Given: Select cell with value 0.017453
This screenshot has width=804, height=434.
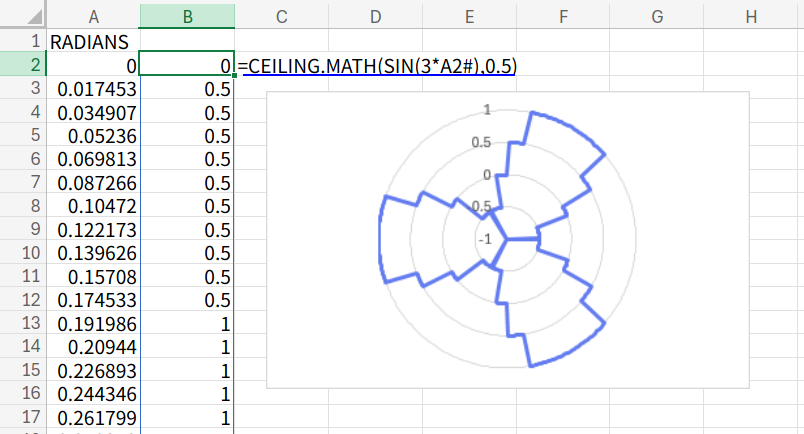Looking at the screenshot, I should click(x=94, y=89).
